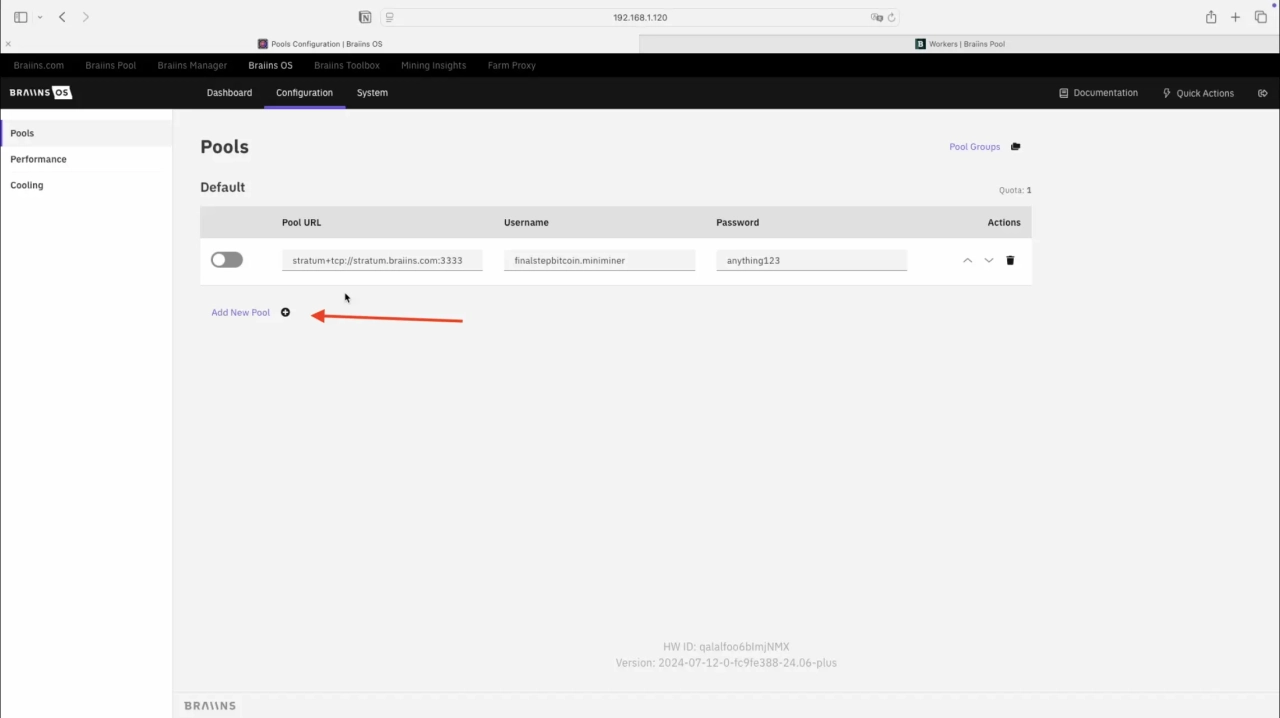This screenshot has width=1280, height=718.
Task: Click the plus icon beside Add New Pool
Action: 285,313
